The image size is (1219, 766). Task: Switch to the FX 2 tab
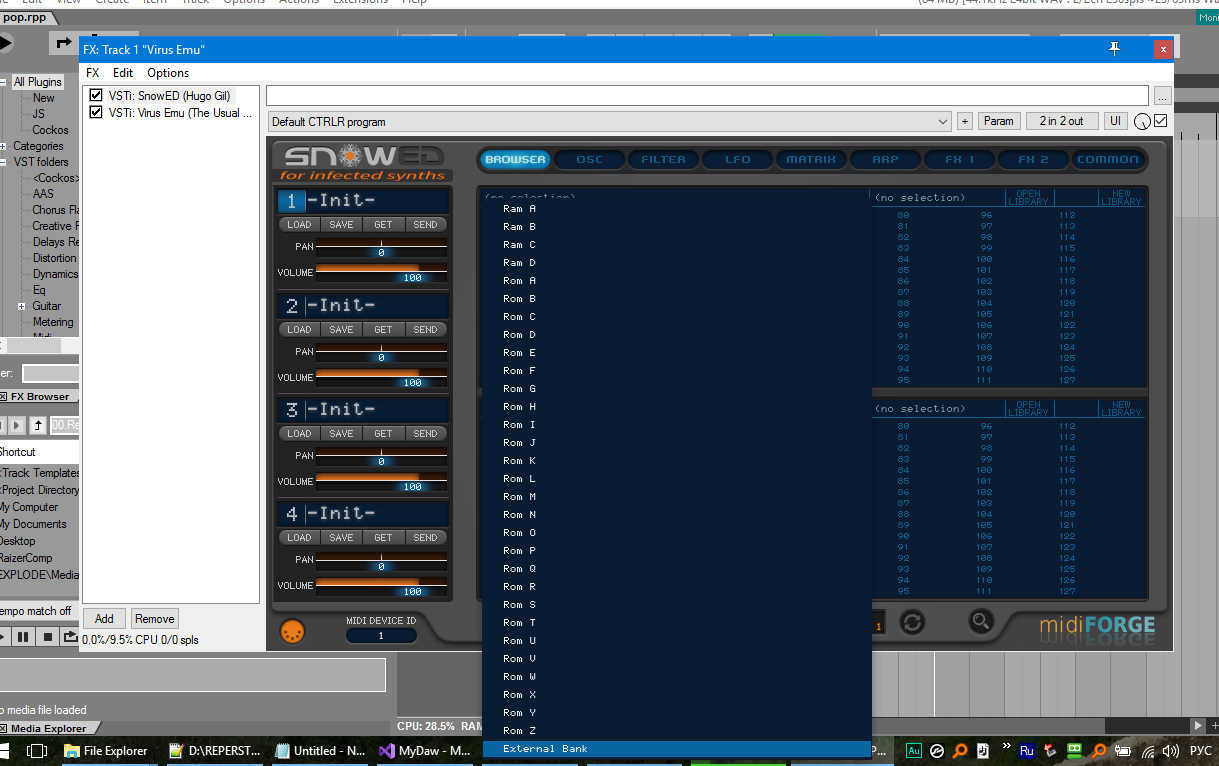pyautogui.click(x=1033, y=159)
